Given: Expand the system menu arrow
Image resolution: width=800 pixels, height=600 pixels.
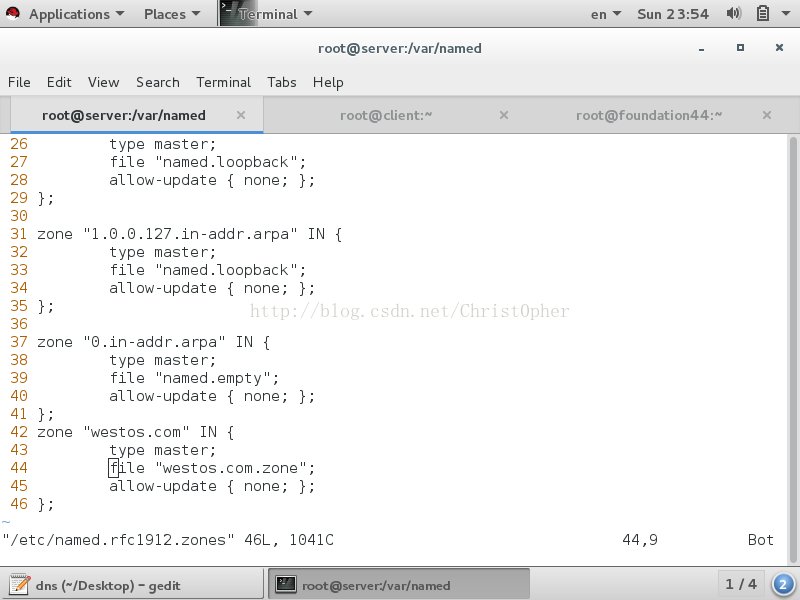Looking at the screenshot, I should coord(786,14).
